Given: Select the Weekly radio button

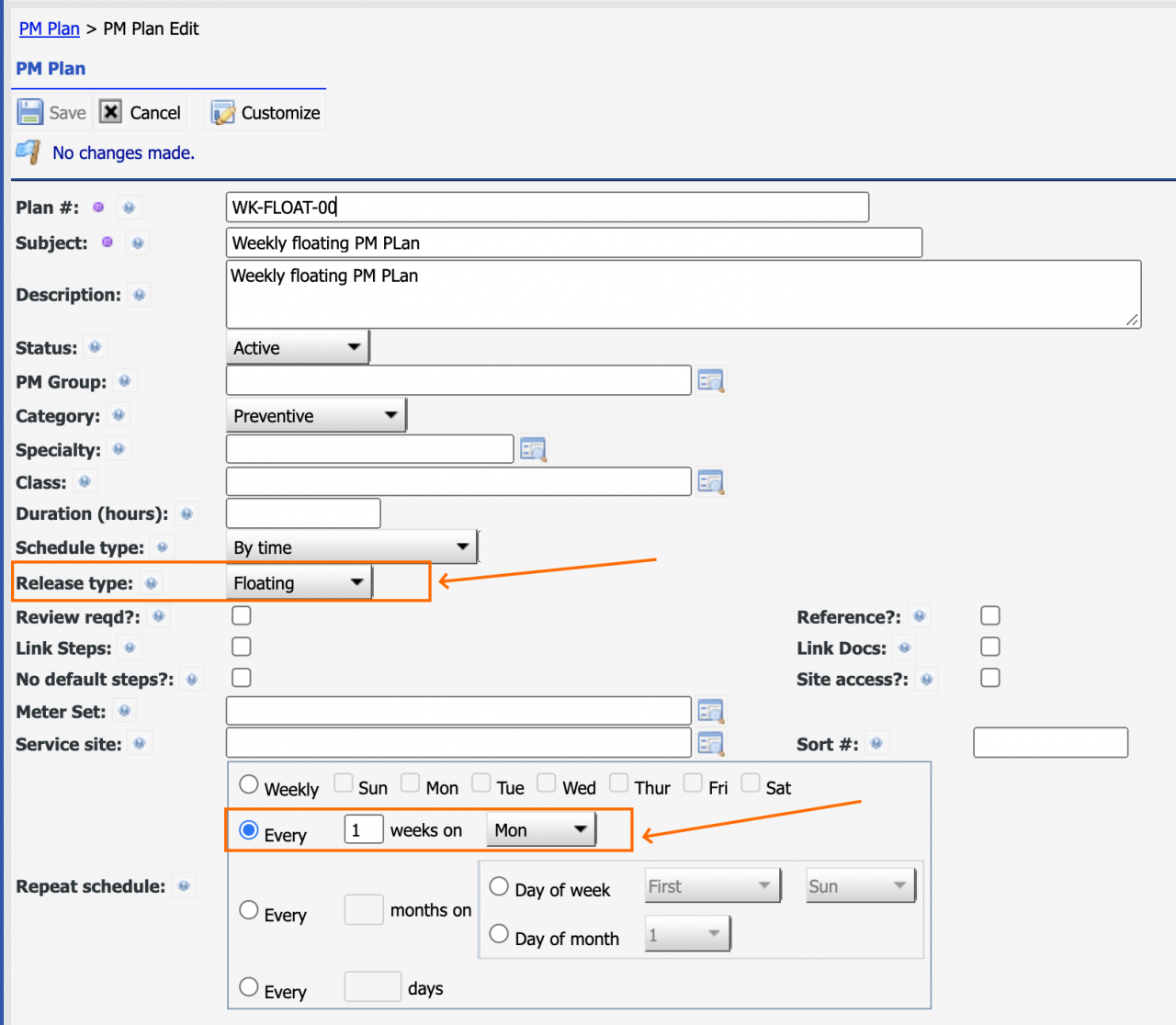Looking at the screenshot, I should pyautogui.click(x=249, y=784).
